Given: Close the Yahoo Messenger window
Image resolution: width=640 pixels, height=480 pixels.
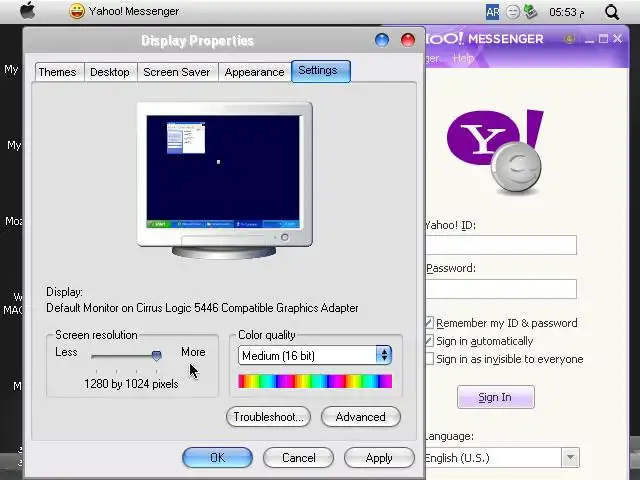Looking at the screenshot, I should click(618, 39).
